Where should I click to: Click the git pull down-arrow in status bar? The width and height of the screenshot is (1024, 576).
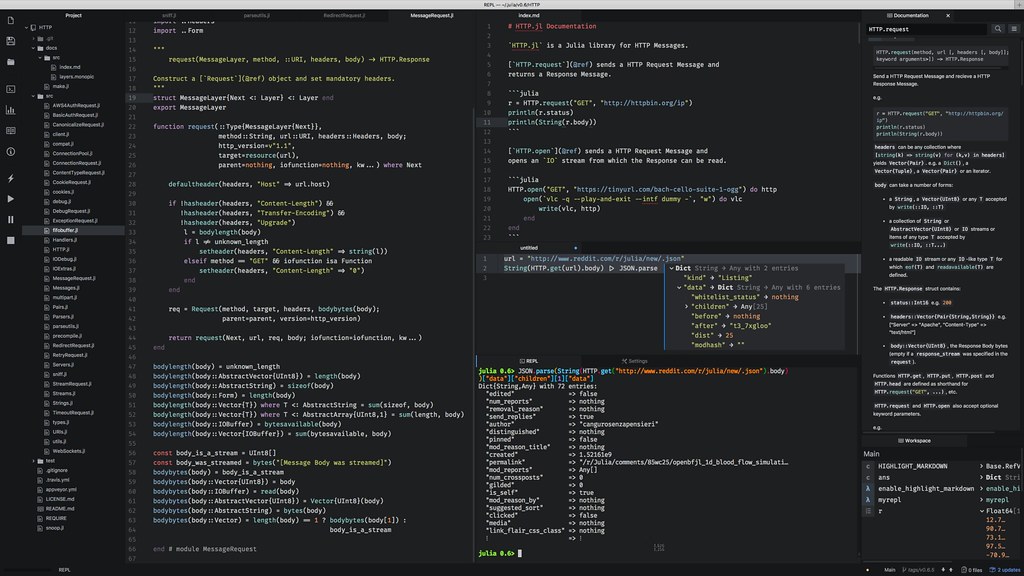point(943,569)
